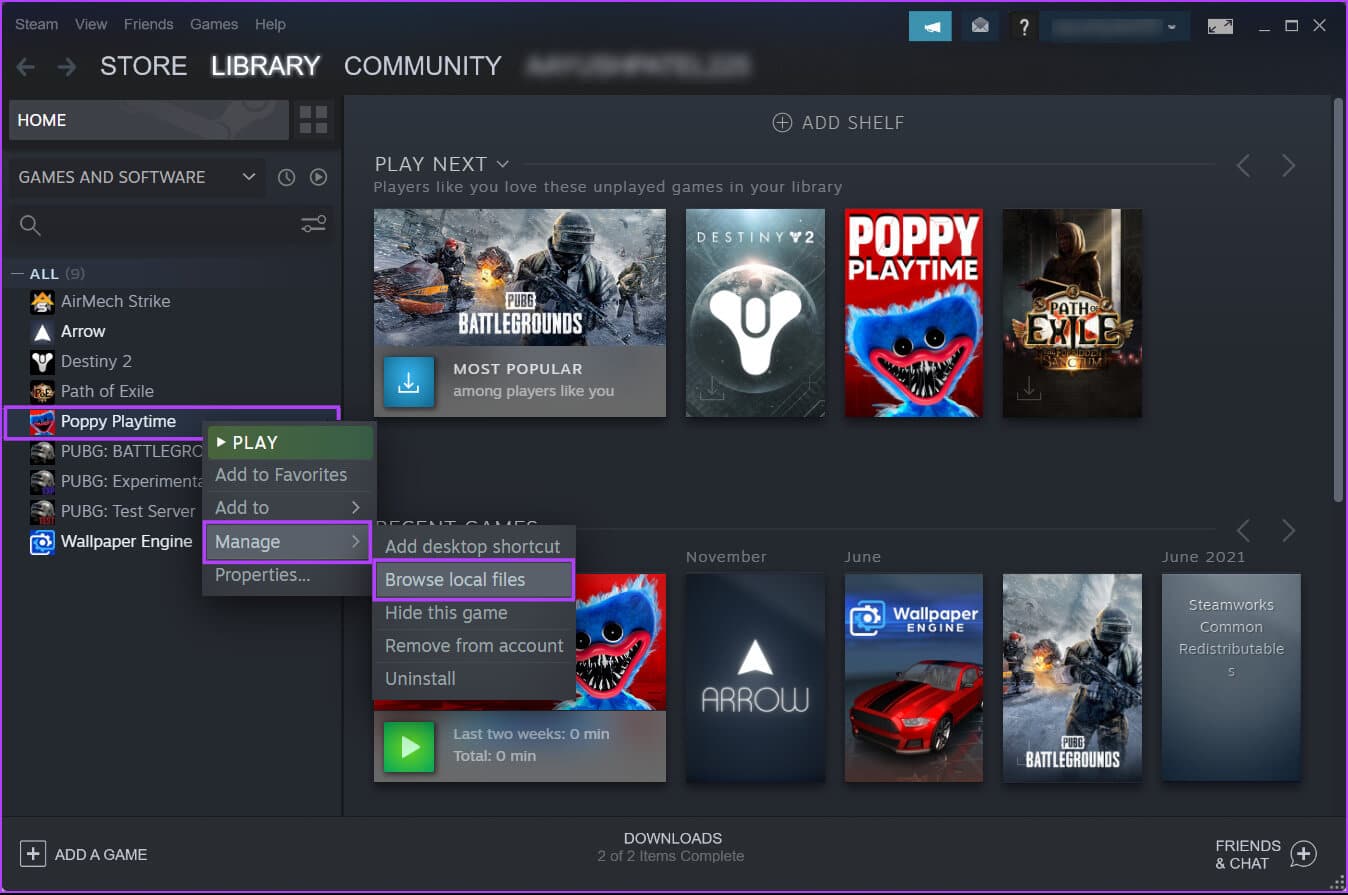1348x895 pixels.
Task: Open the View menu
Action: click(91, 24)
